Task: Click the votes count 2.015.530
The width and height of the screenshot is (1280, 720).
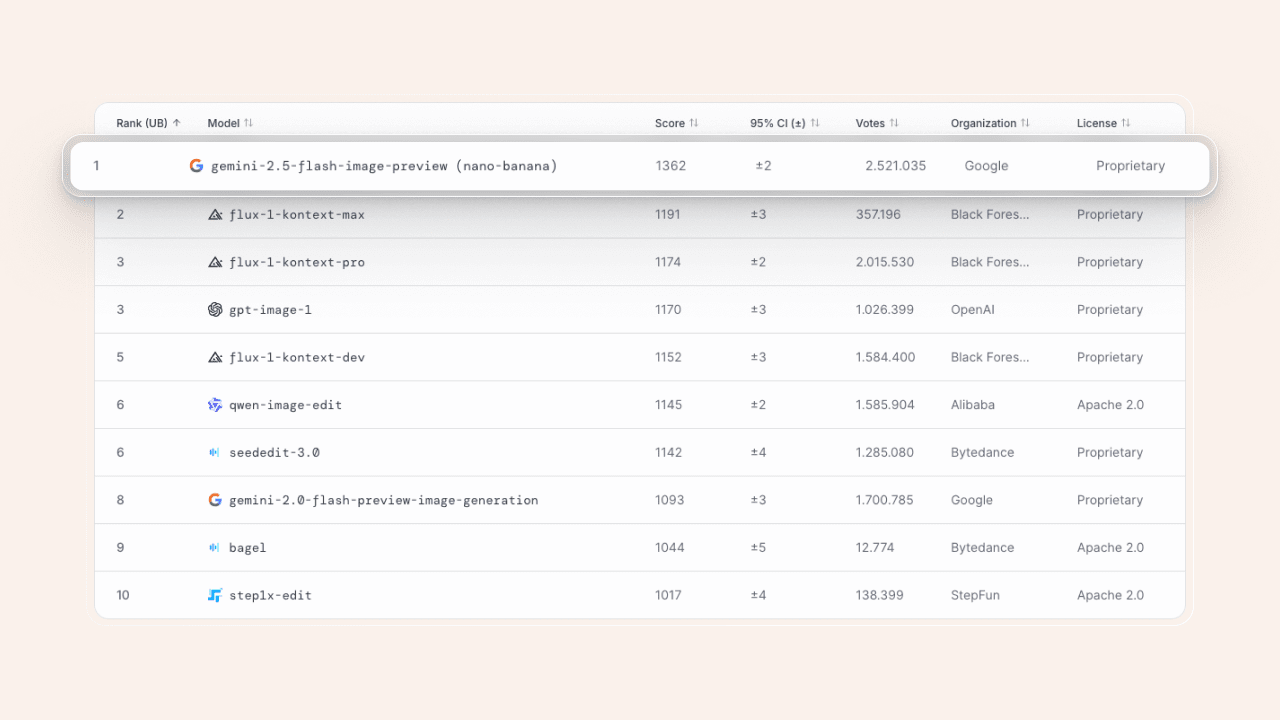Action: coord(885,262)
